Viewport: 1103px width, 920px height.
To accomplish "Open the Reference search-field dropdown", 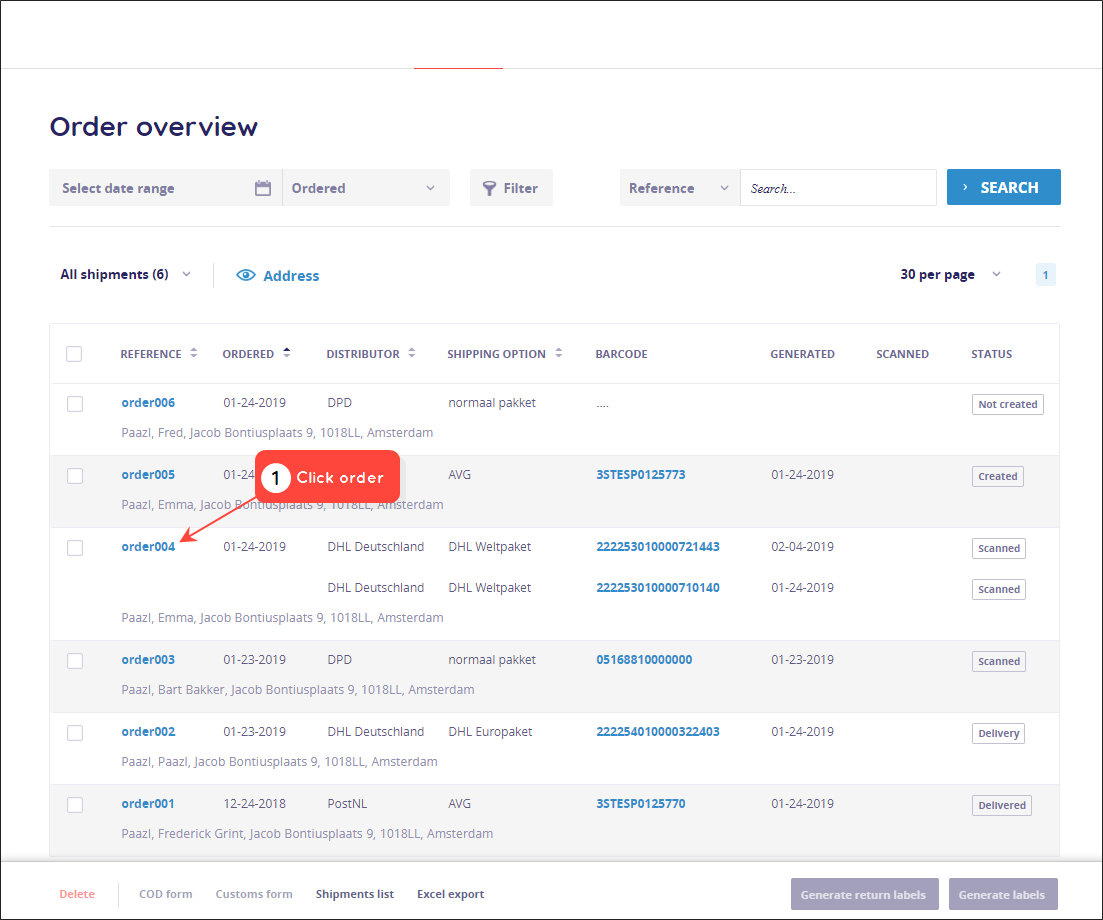I will [680, 188].
